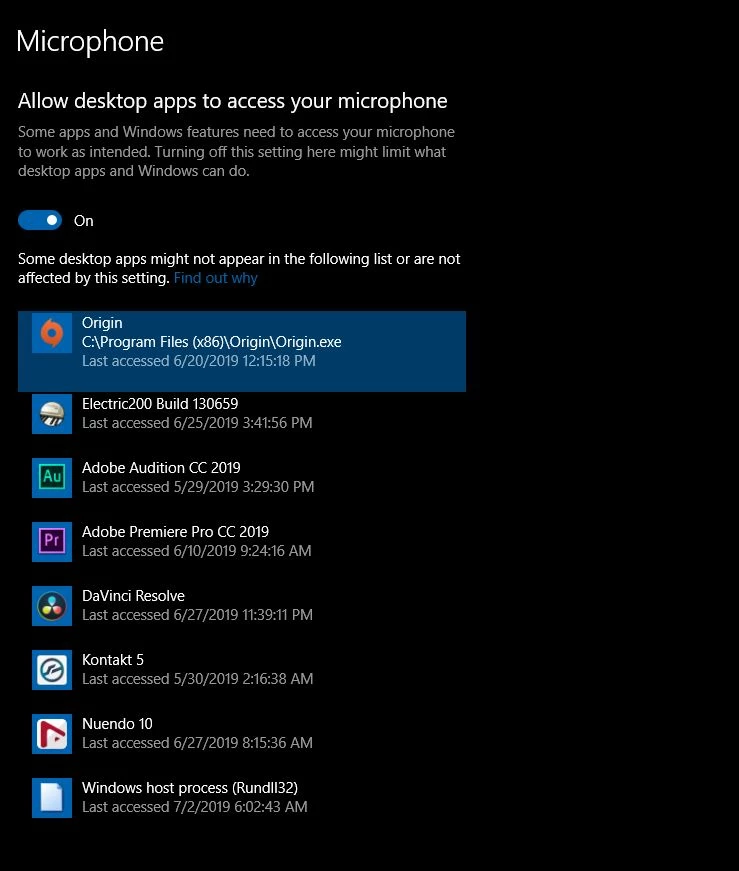Select 'Adobe Audition CC 2019' entry name
Screen dimensions: 739x871
[x=161, y=468]
